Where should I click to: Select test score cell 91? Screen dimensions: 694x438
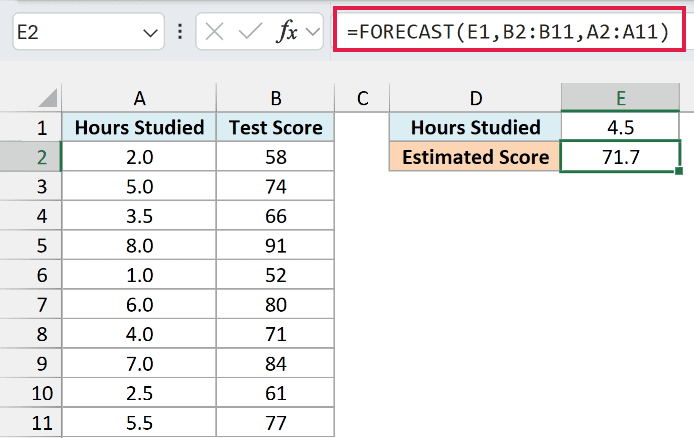pos(276,245)
